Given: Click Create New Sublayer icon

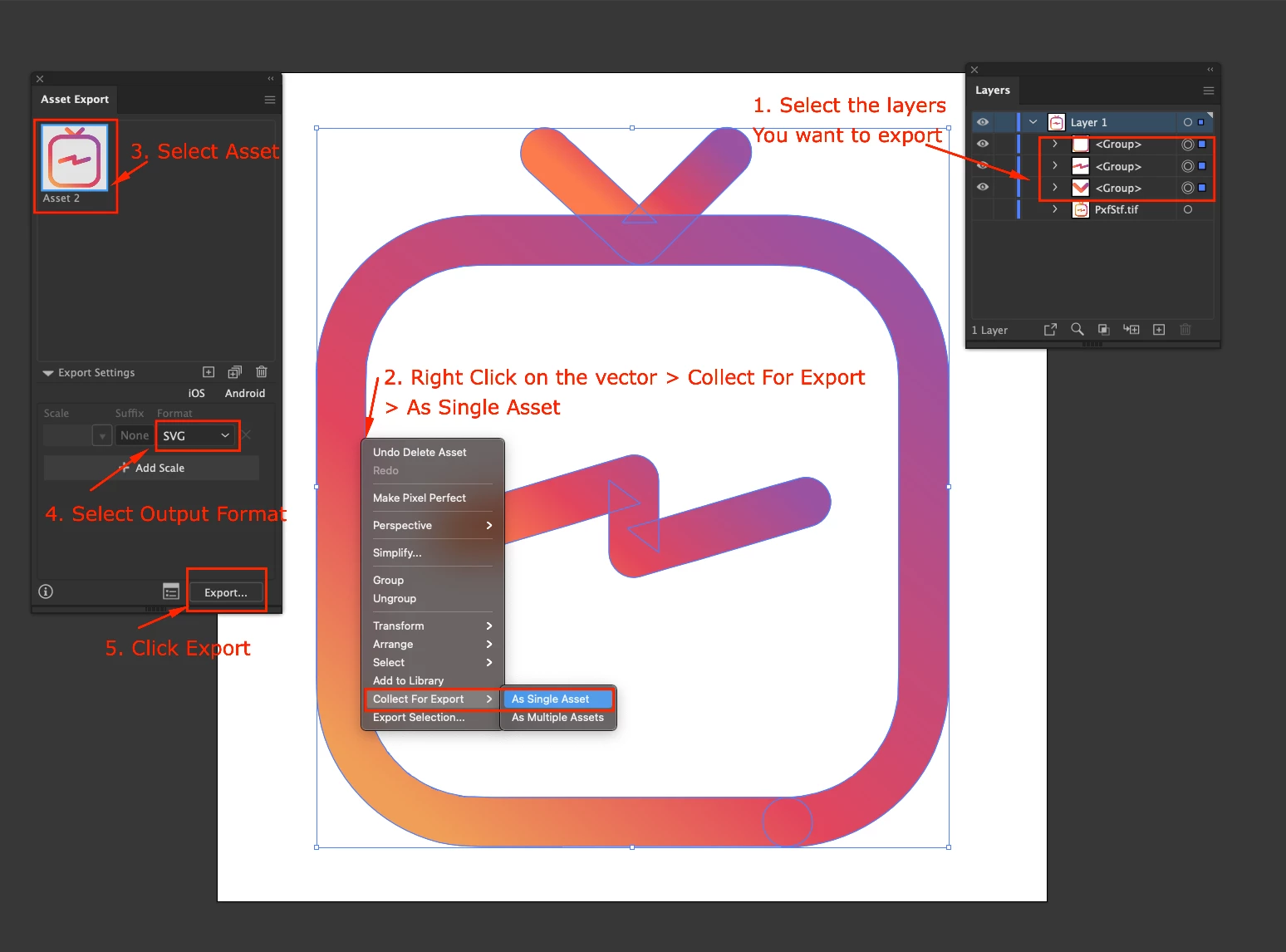Looking at the screenshot, I should coord(1131,330).
